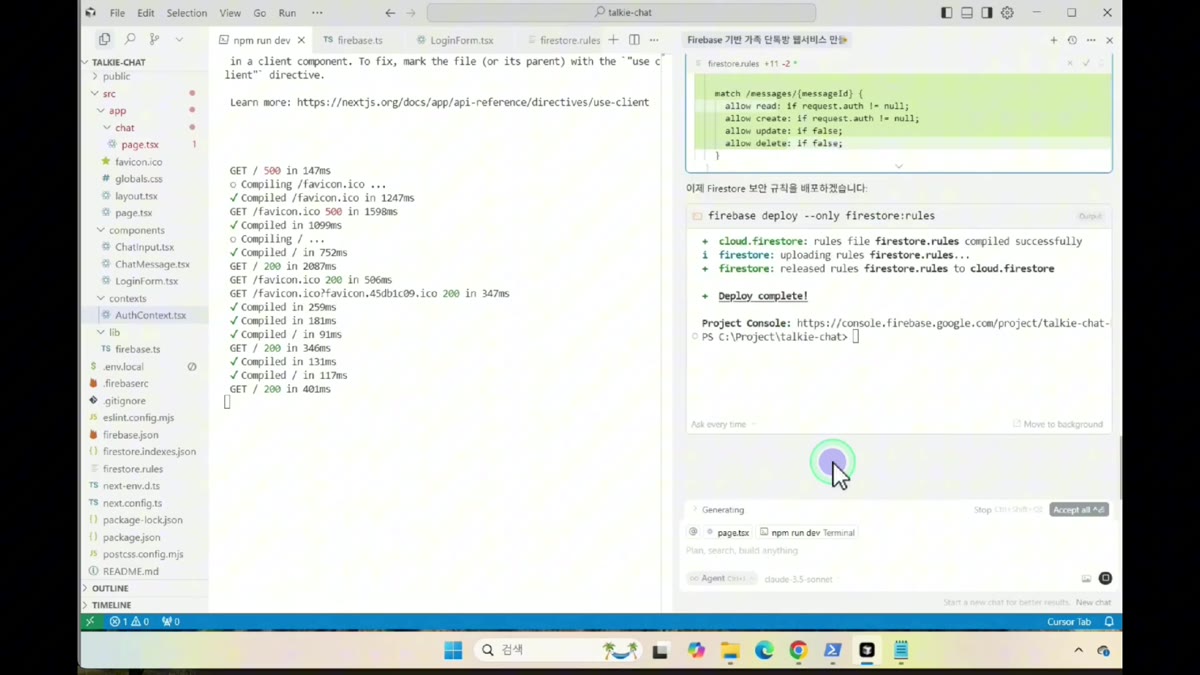The width and height of the screenshot is (1200, 675).
Task: Open the Selection menu
Action: pos(186,13)
